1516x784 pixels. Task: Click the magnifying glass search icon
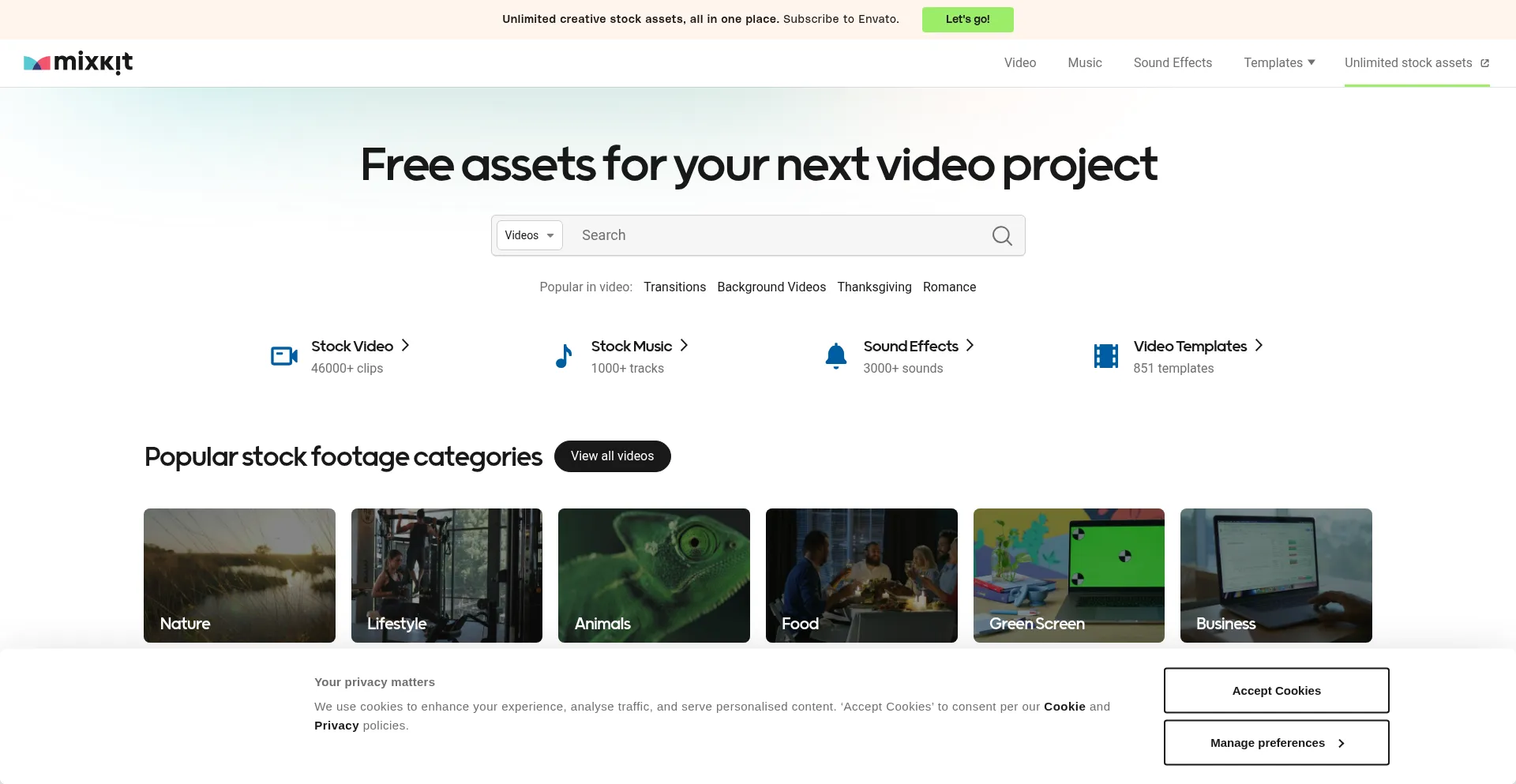pos(1002,235)
